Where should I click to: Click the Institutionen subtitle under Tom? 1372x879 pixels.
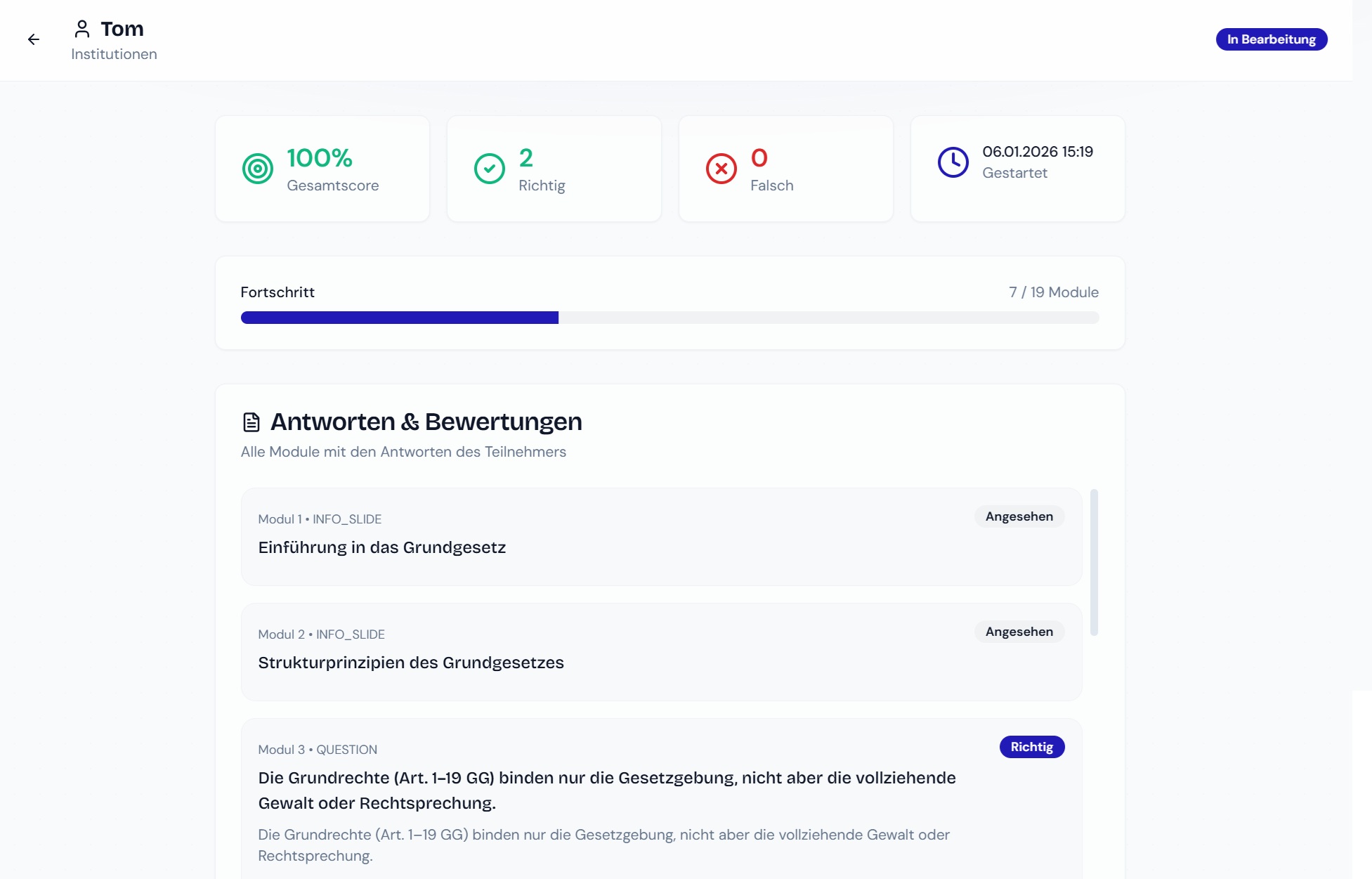click(x=114, y=54)
